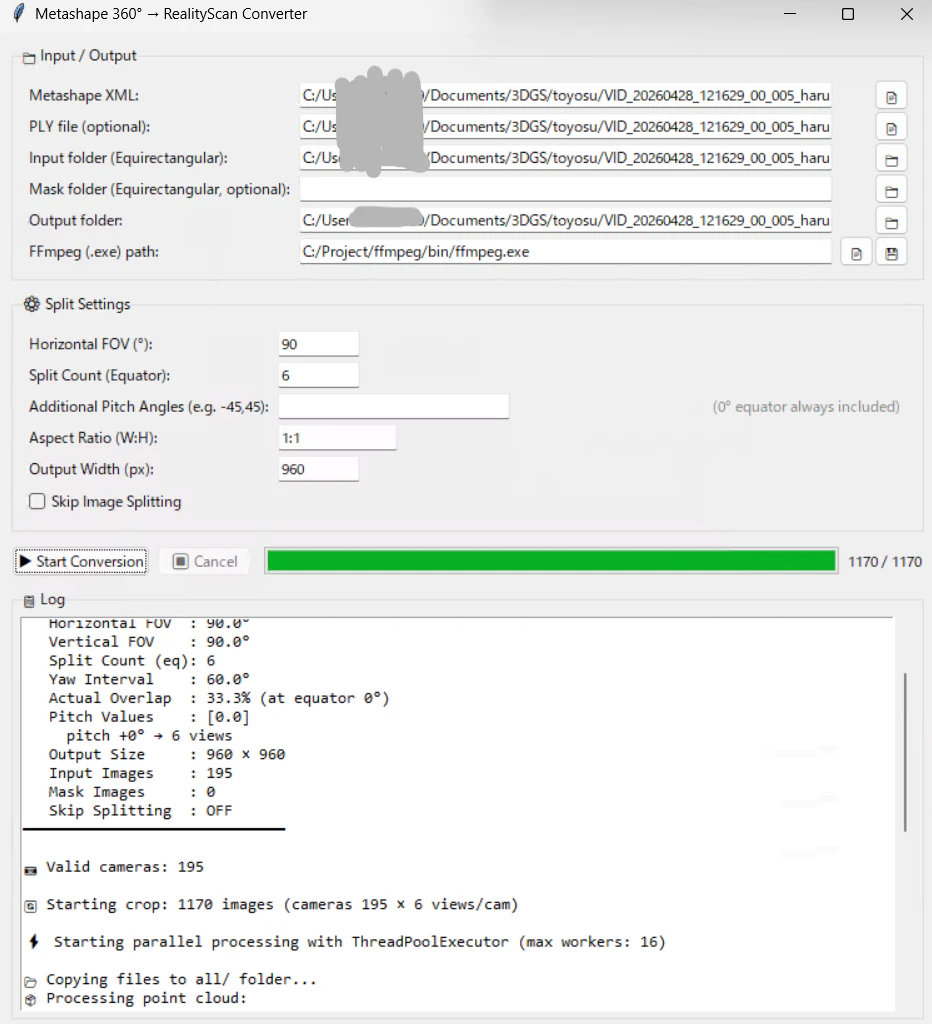Viewport: 932px width, 1024px height.
Task: Click the browse file icon for Metashape XML
Action: click(891, 97)
